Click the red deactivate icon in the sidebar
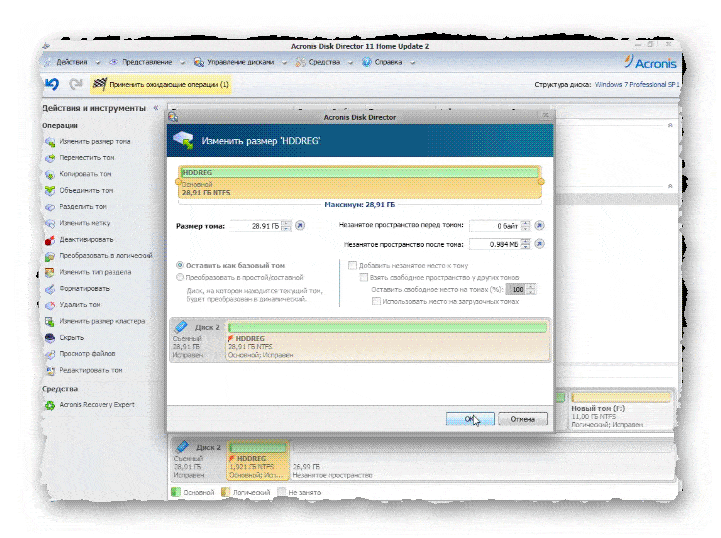This screenshot has height=538, width=721. (x=50, y=240)
